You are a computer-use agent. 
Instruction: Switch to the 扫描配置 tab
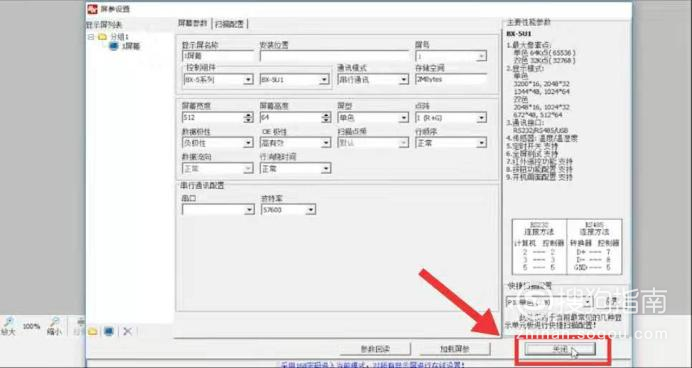tap(229, 24)
